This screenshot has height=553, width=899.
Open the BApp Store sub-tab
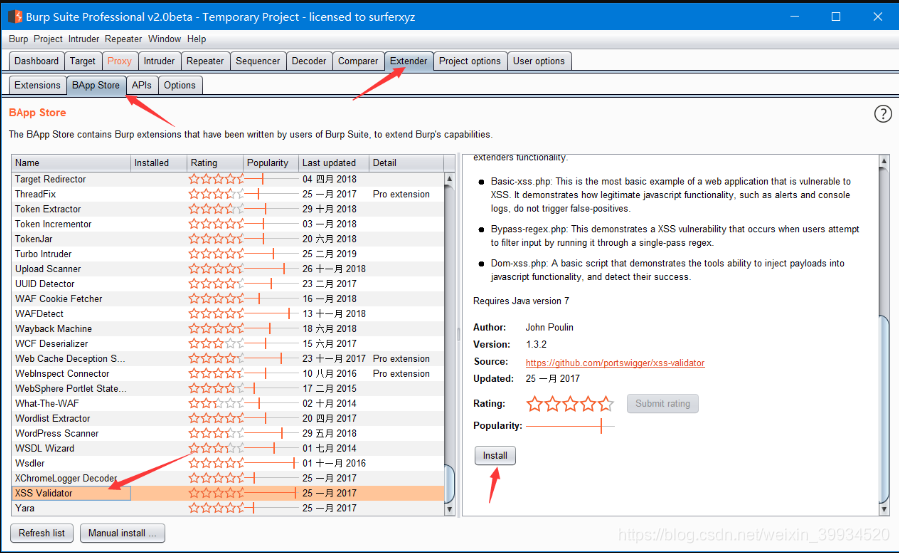click(96, 85)
